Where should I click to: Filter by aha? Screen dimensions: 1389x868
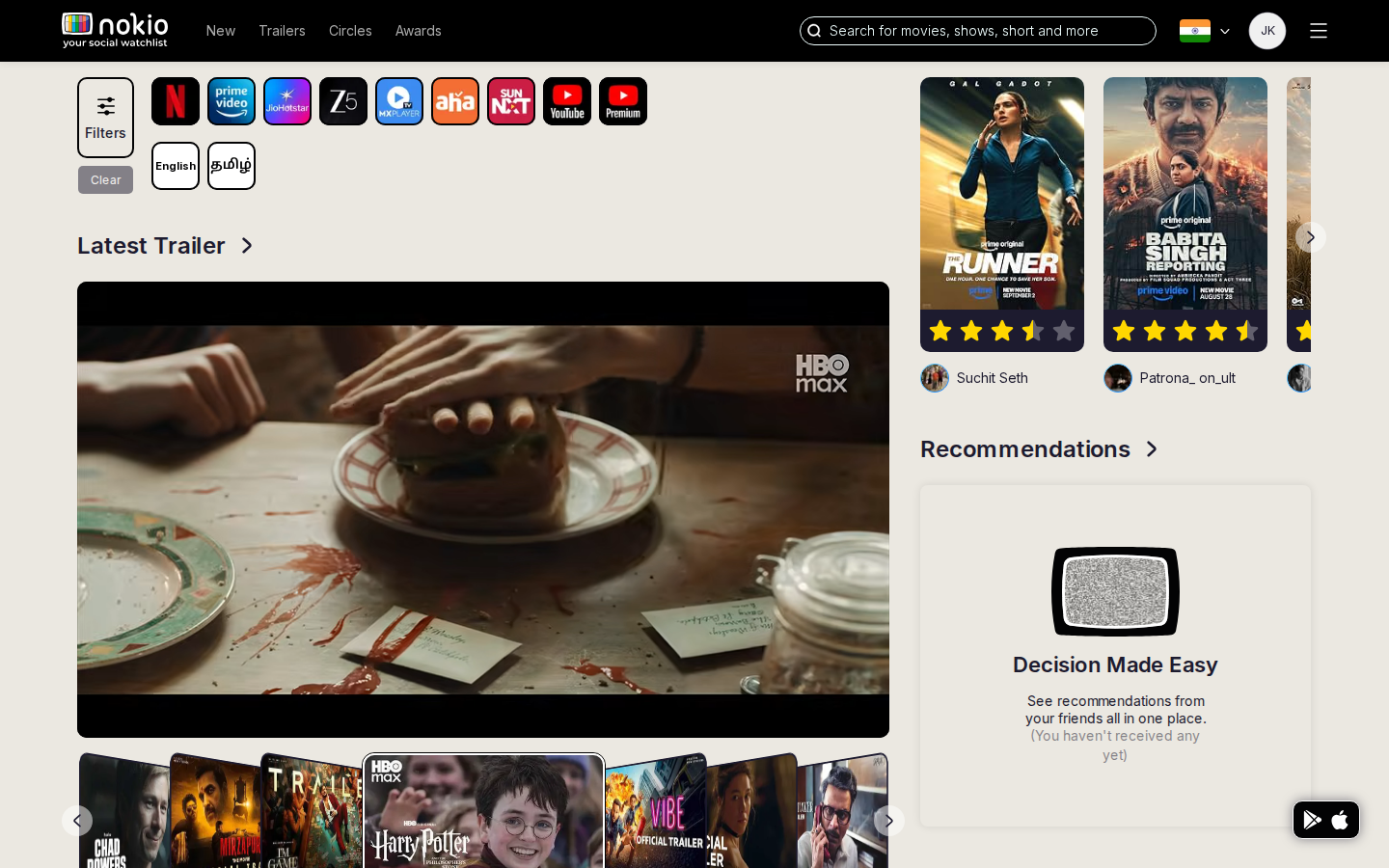[x=455, y=101]
